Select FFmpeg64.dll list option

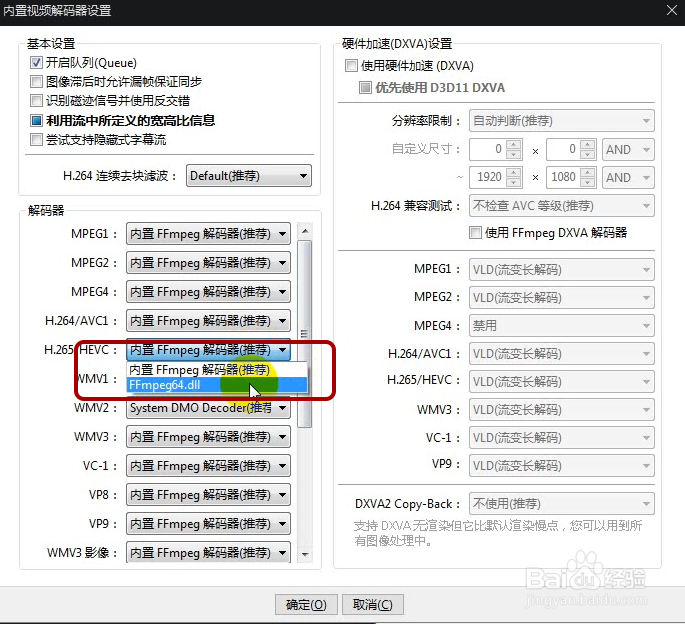[x=217, y=385]
